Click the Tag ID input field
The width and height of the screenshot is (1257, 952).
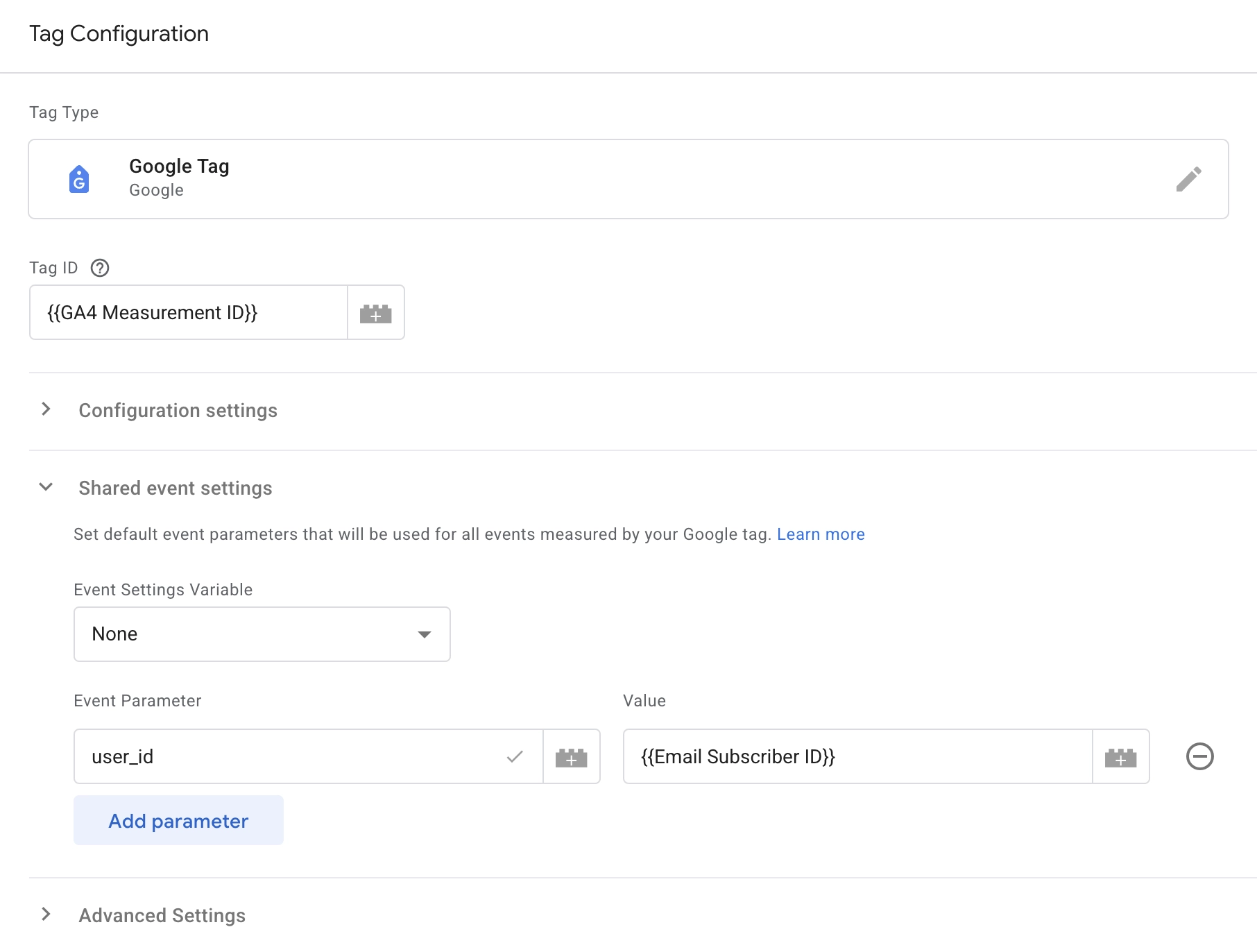(189, 313)
